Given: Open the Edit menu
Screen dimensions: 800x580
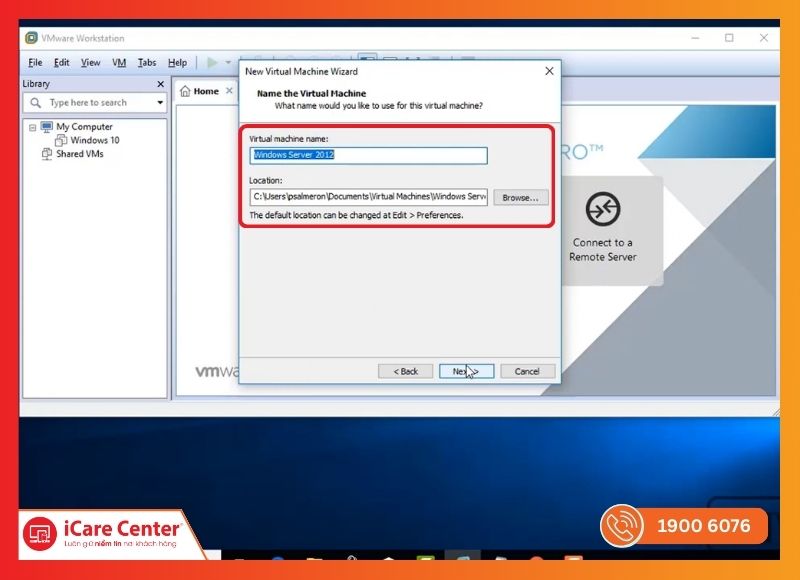Looking at the screenshot, I should point(61,63).
